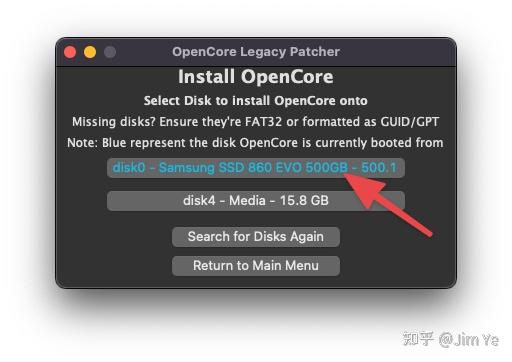Click the @Jim Ye watermark name
512x362 pixels.
click(x=469, y=340)
